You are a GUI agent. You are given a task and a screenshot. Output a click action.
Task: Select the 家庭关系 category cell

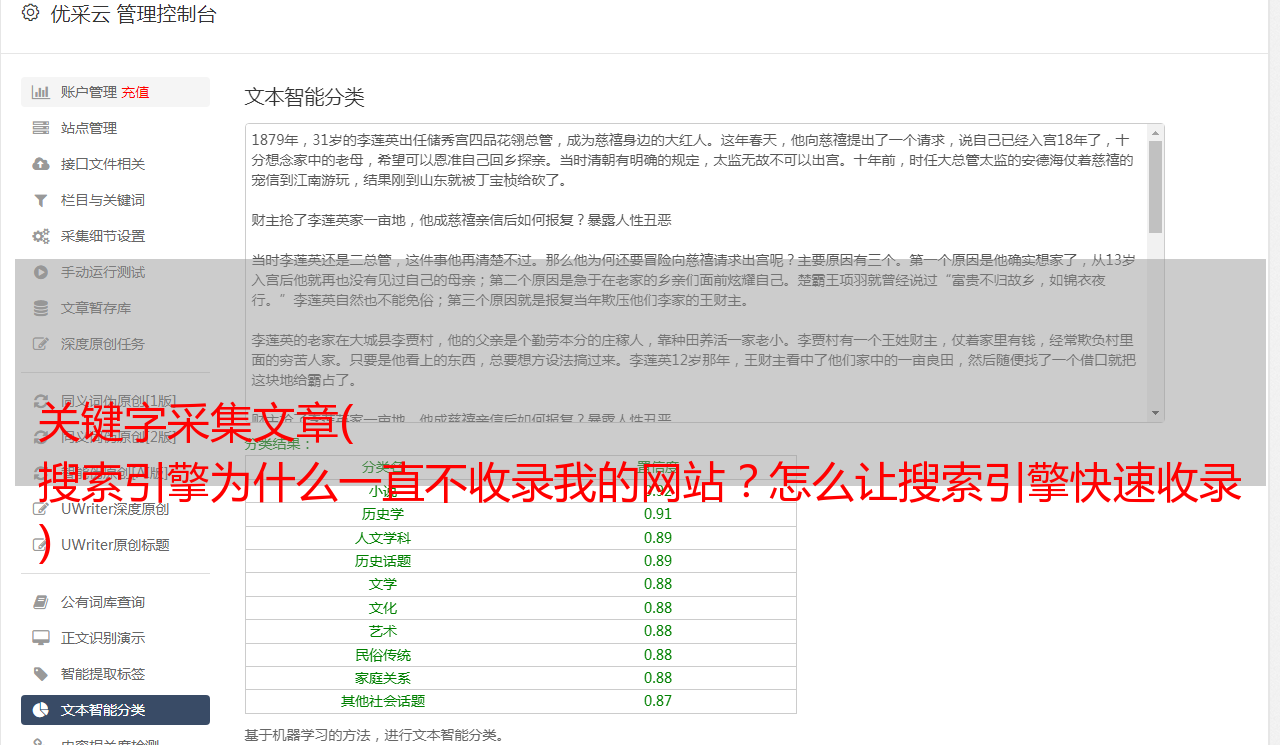click(x=383, y=678)
